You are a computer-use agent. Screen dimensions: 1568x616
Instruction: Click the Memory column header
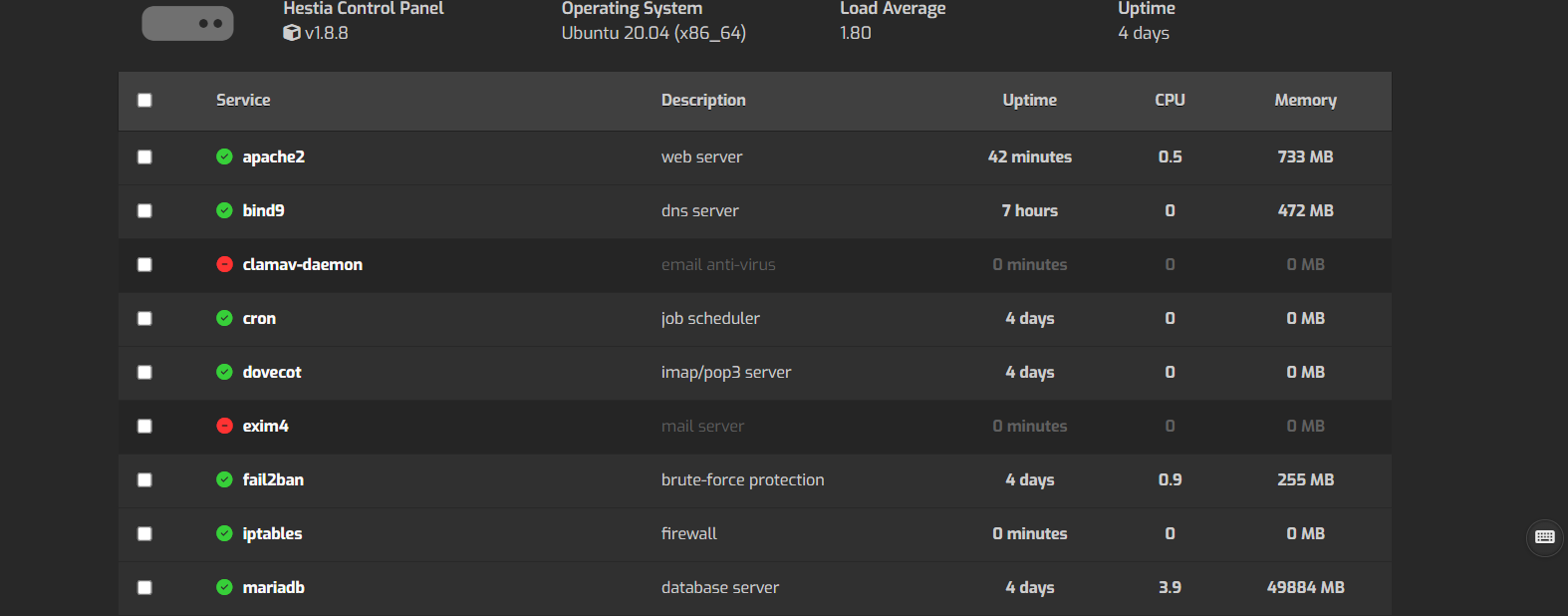point(1306,100)
